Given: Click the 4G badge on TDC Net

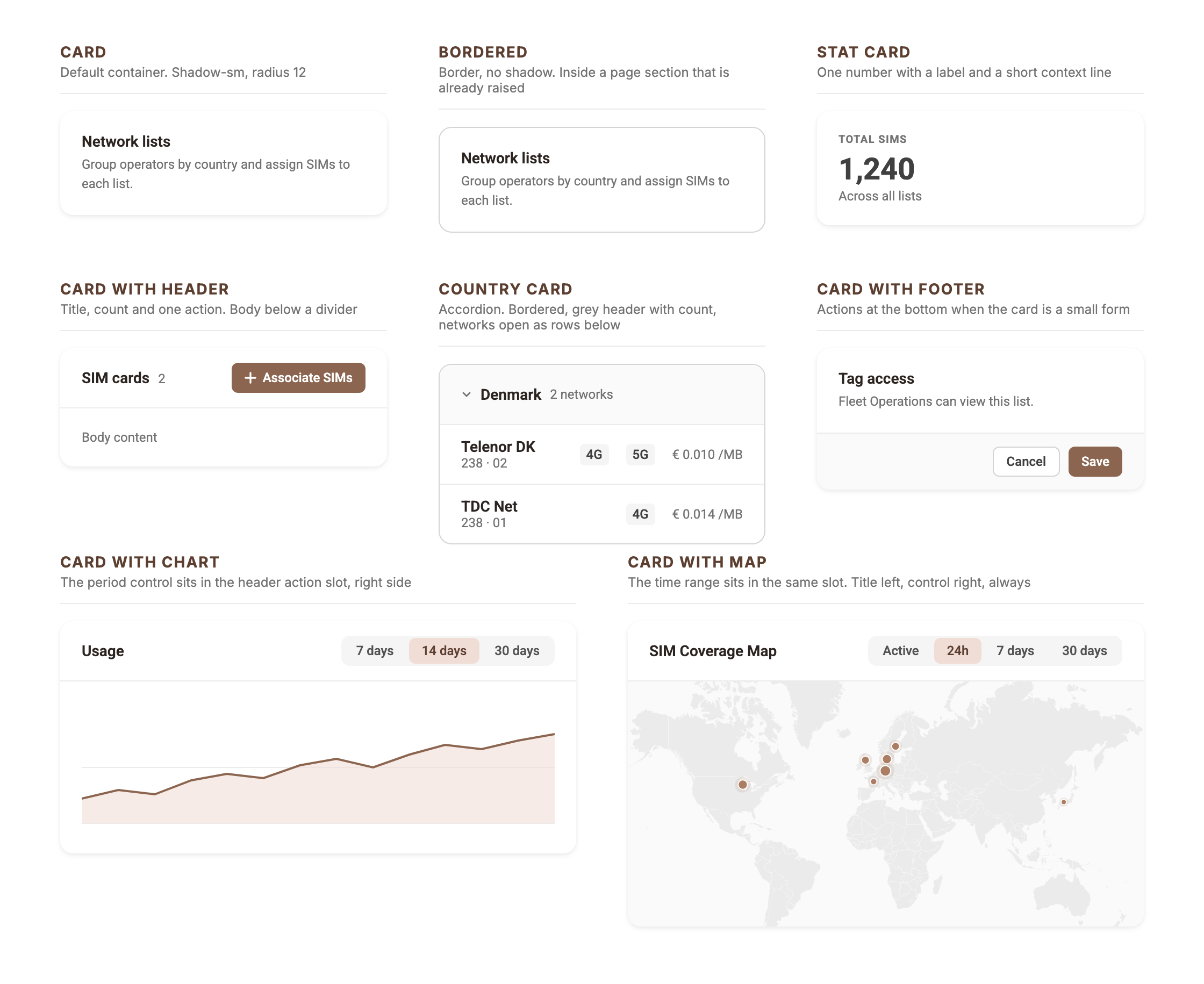Looking at the screenshot, I should pos(640,514).
